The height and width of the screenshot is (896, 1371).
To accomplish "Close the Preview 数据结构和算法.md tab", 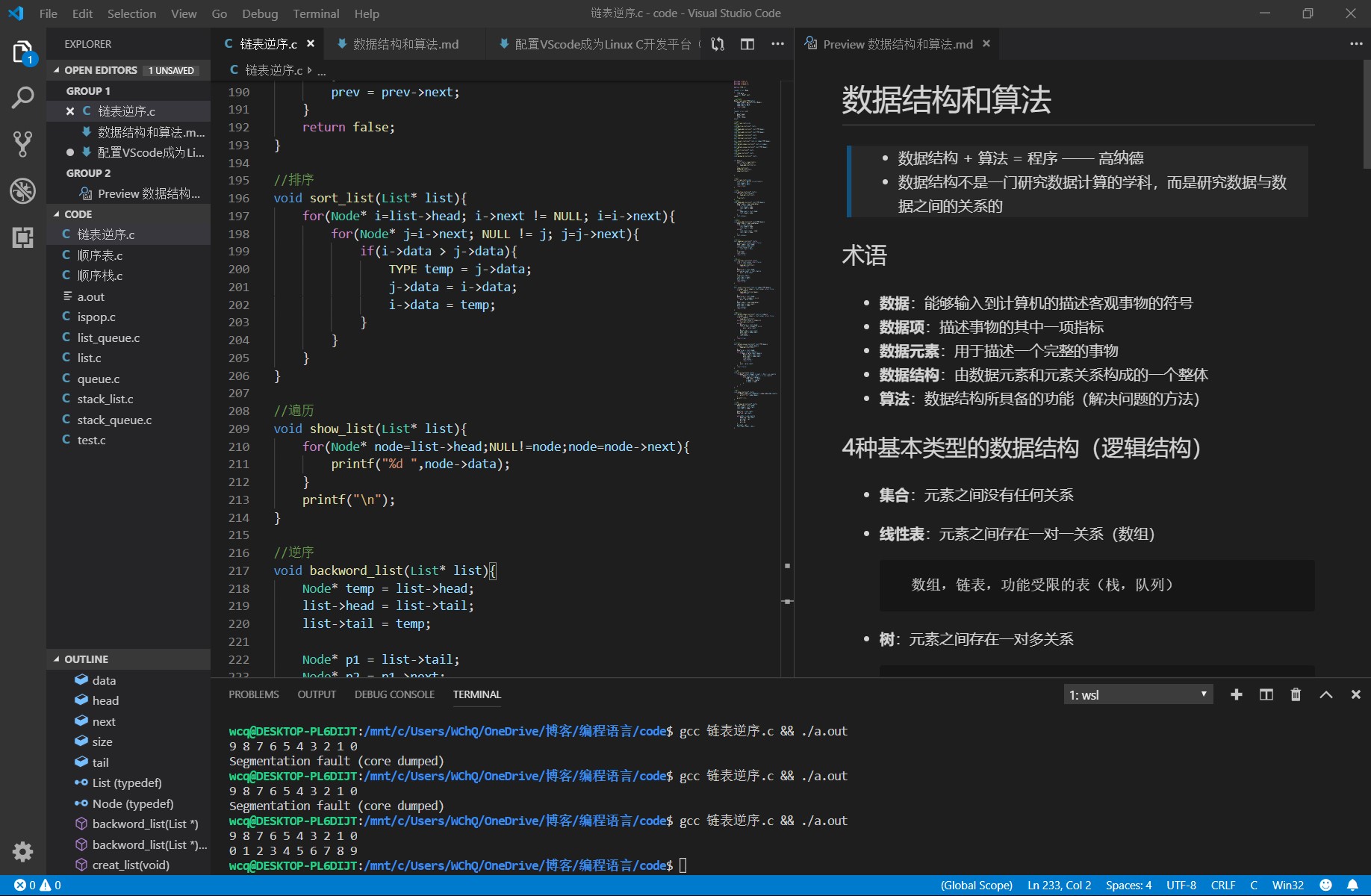I will point(986,44).
